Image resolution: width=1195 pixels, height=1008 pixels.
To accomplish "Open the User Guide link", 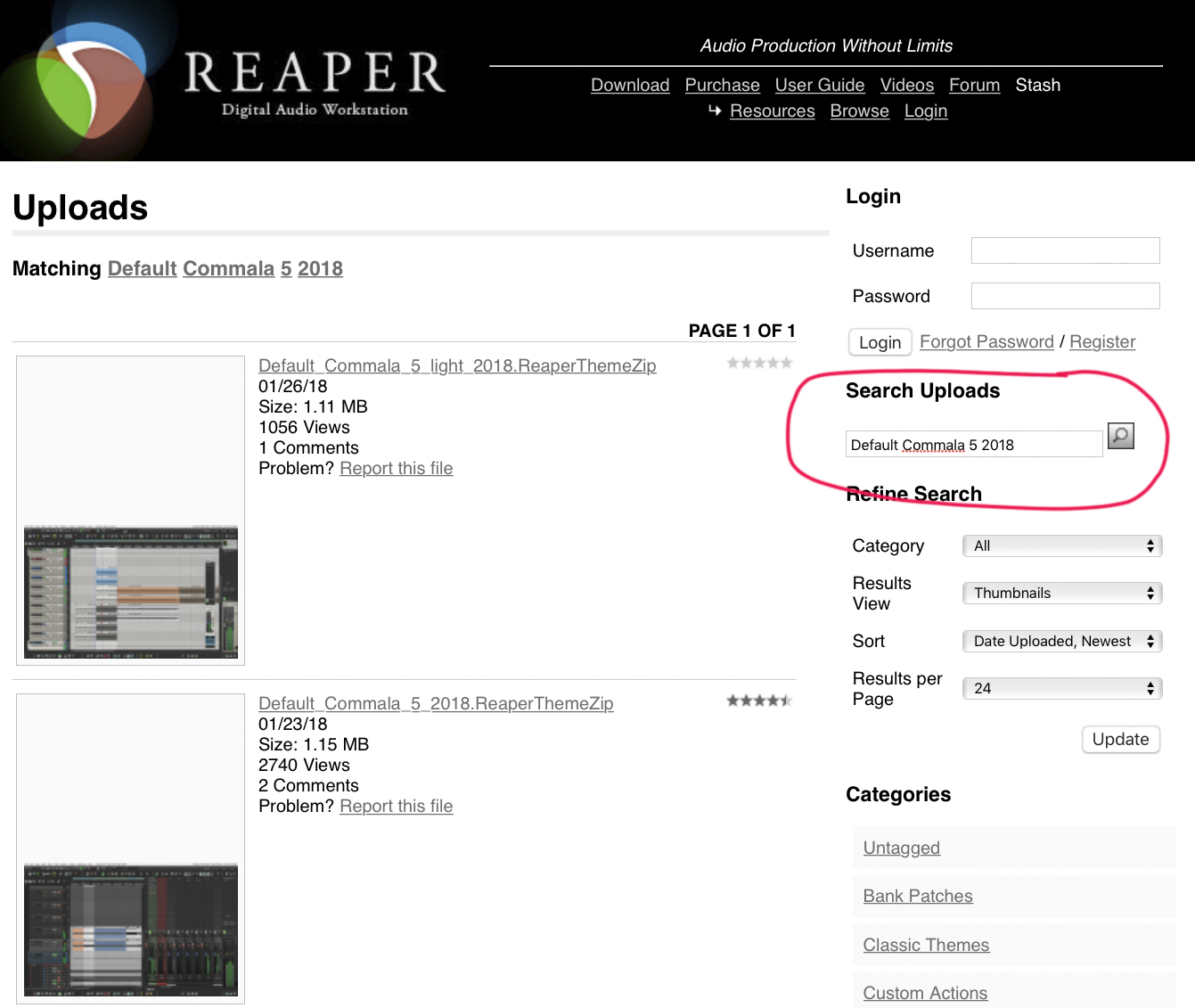I will [820, 85].
